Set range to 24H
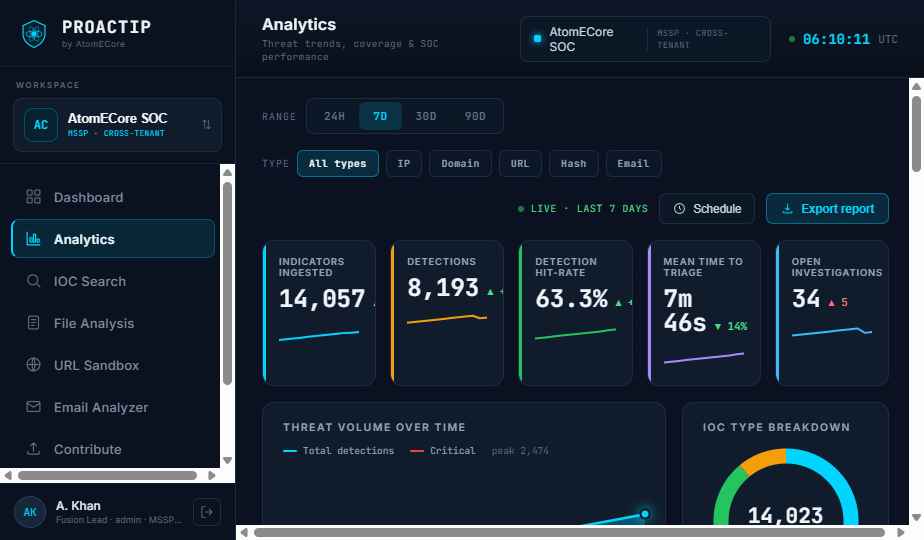The width and height of the screenshot is (924, 540). (334, 116)
